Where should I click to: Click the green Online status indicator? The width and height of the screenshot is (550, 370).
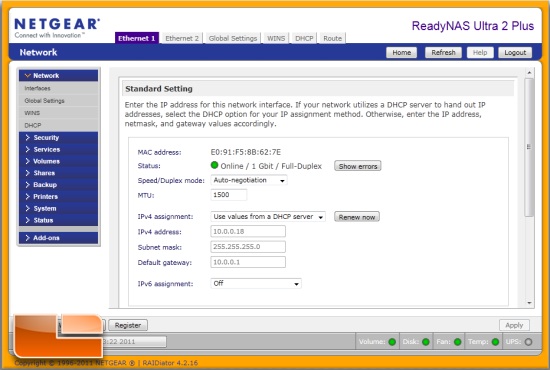214,165
